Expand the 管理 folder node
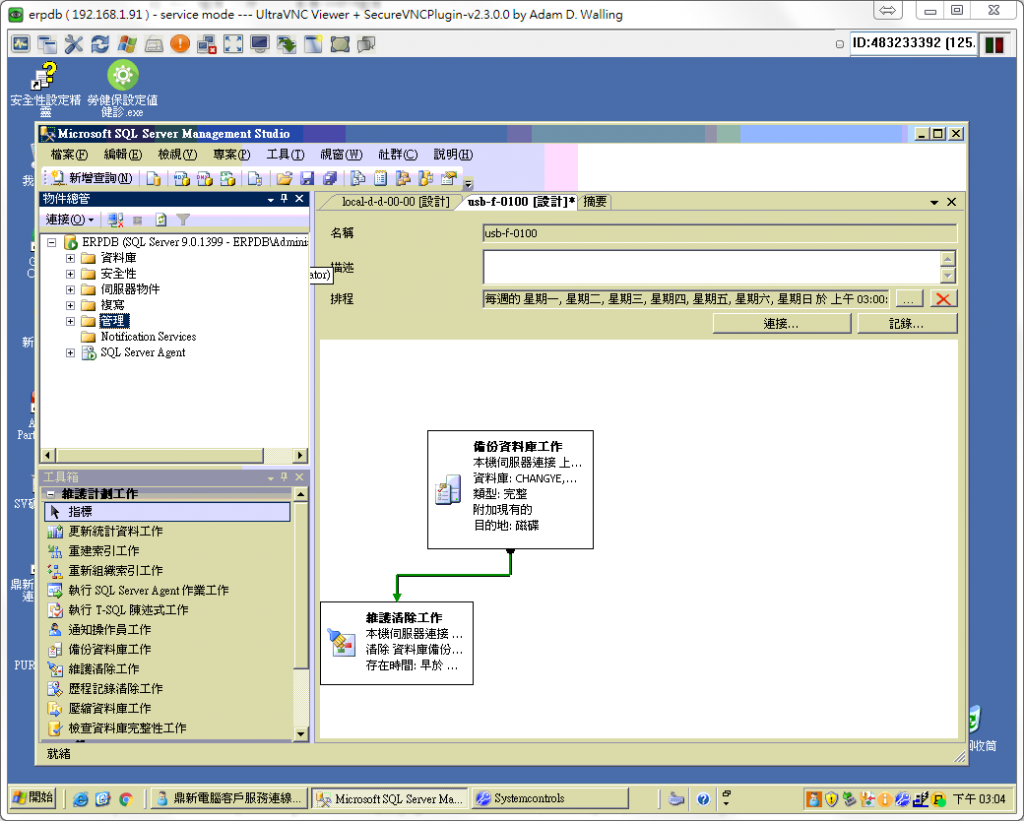 point(70,321)
